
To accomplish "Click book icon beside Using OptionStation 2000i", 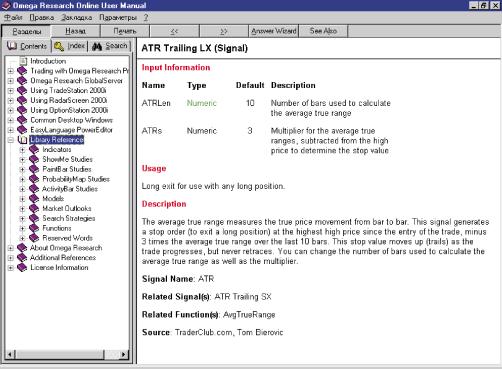I will [x=22, y=110].
